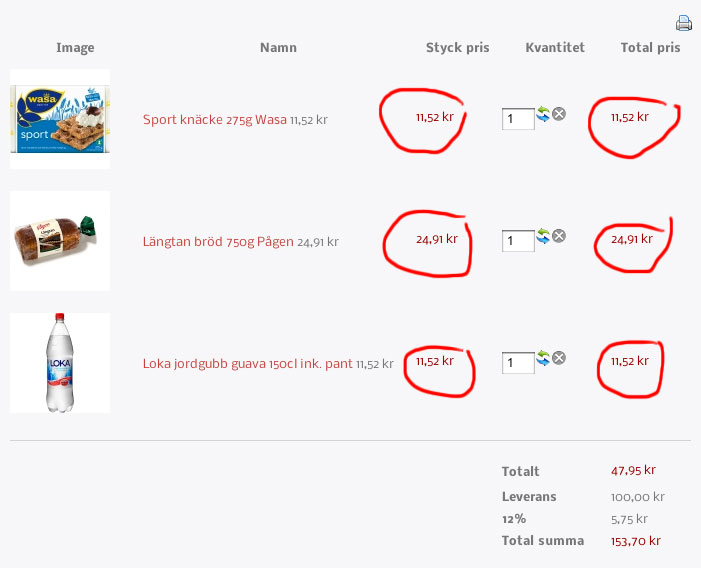The height and width of the screenshot is (568, 701).
Task: Click the Loka bottle thumbnail
Action: click(x=60, y=363)
